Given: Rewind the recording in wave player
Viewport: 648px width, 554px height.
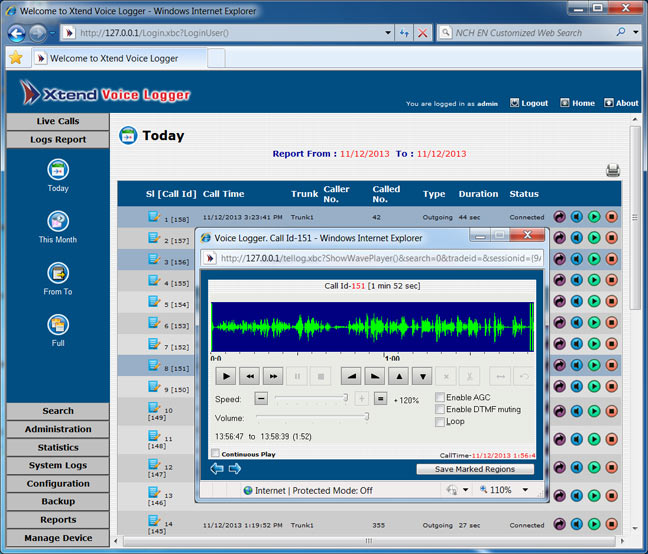Looking at the screenshot, I should tap(250, 376).
